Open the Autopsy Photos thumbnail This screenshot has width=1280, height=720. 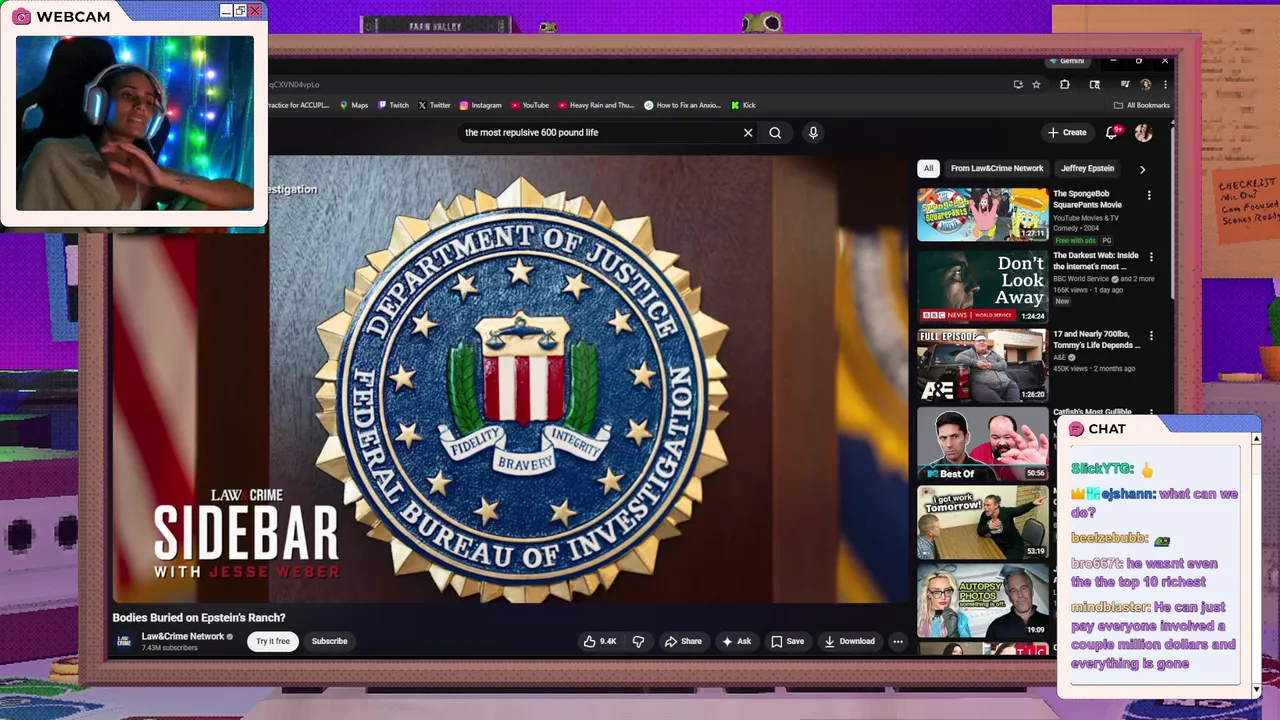pyautogui.click(x=982, y=600)
